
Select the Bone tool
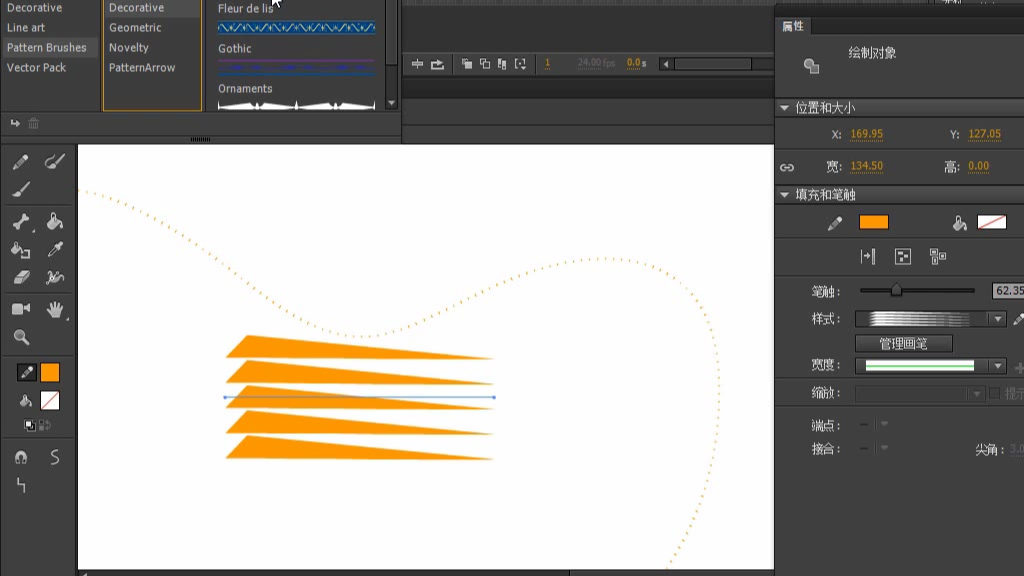(x=21, y=222)
